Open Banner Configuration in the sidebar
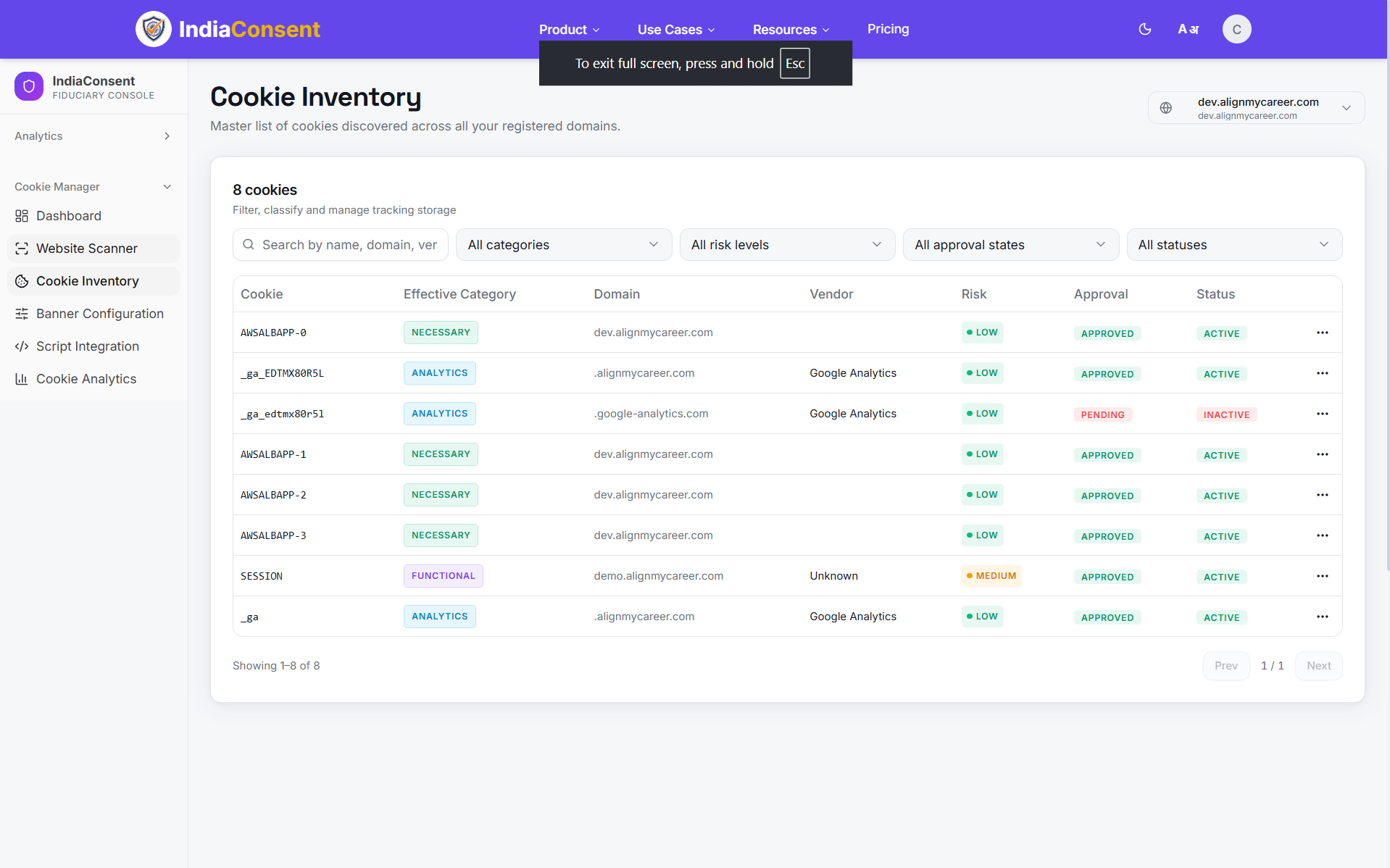The height and width of the screenshot is (868, 1390). click(93, 314)
